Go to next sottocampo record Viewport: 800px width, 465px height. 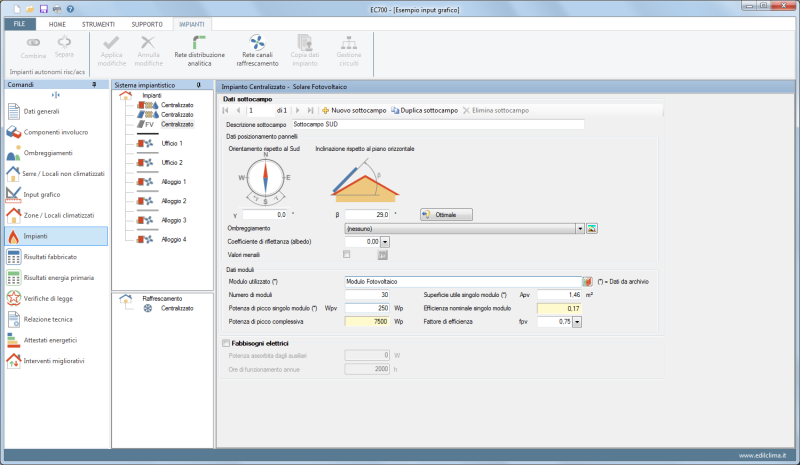coord(297,110)
